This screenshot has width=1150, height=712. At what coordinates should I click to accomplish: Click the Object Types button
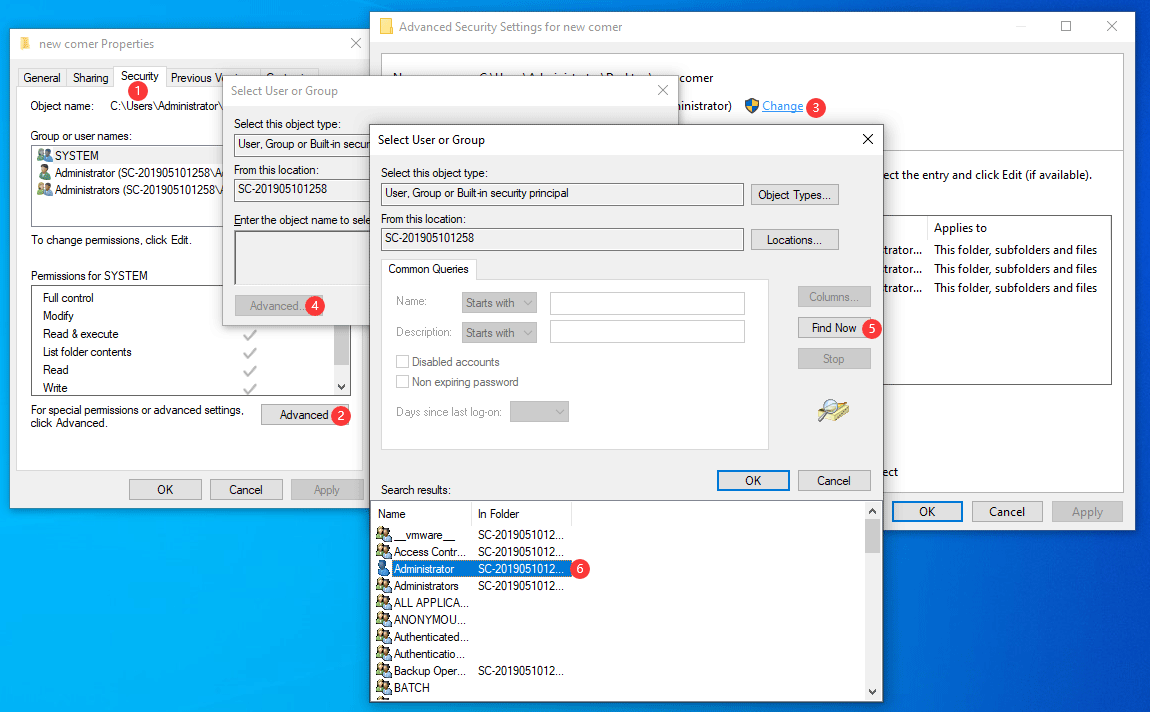coord(794,194)
